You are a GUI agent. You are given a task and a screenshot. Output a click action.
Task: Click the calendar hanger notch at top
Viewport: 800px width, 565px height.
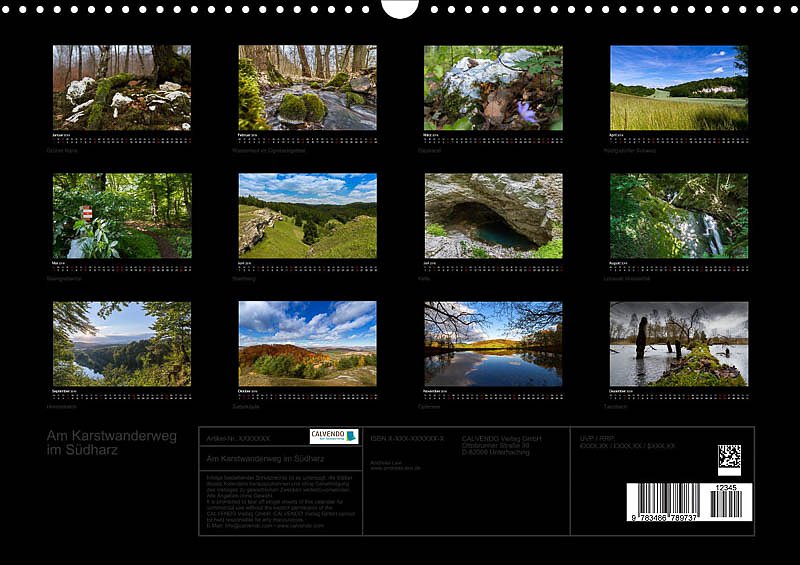coord(400,8)
